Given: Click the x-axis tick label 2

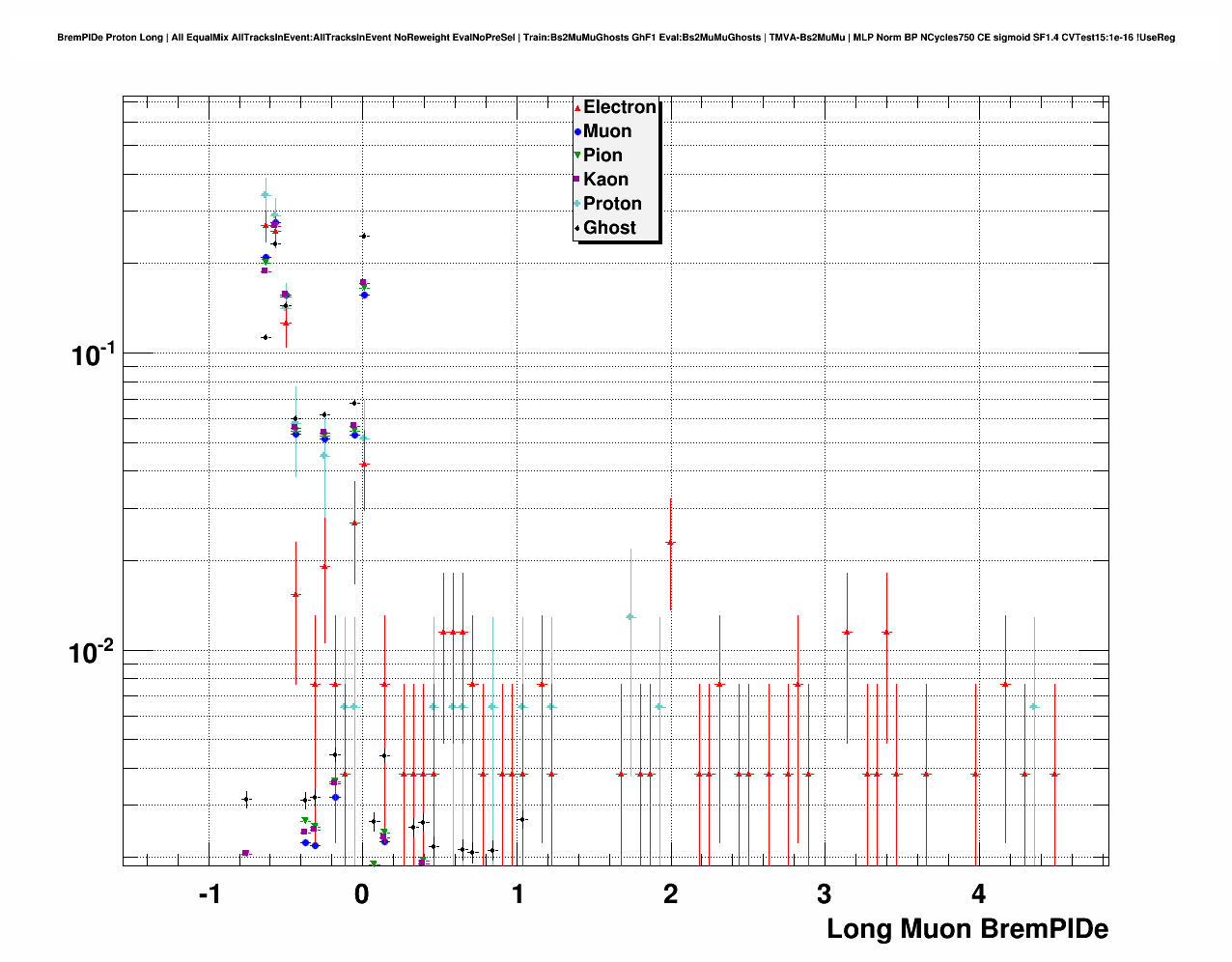Looking at the screenshot, I should point(670,894).
